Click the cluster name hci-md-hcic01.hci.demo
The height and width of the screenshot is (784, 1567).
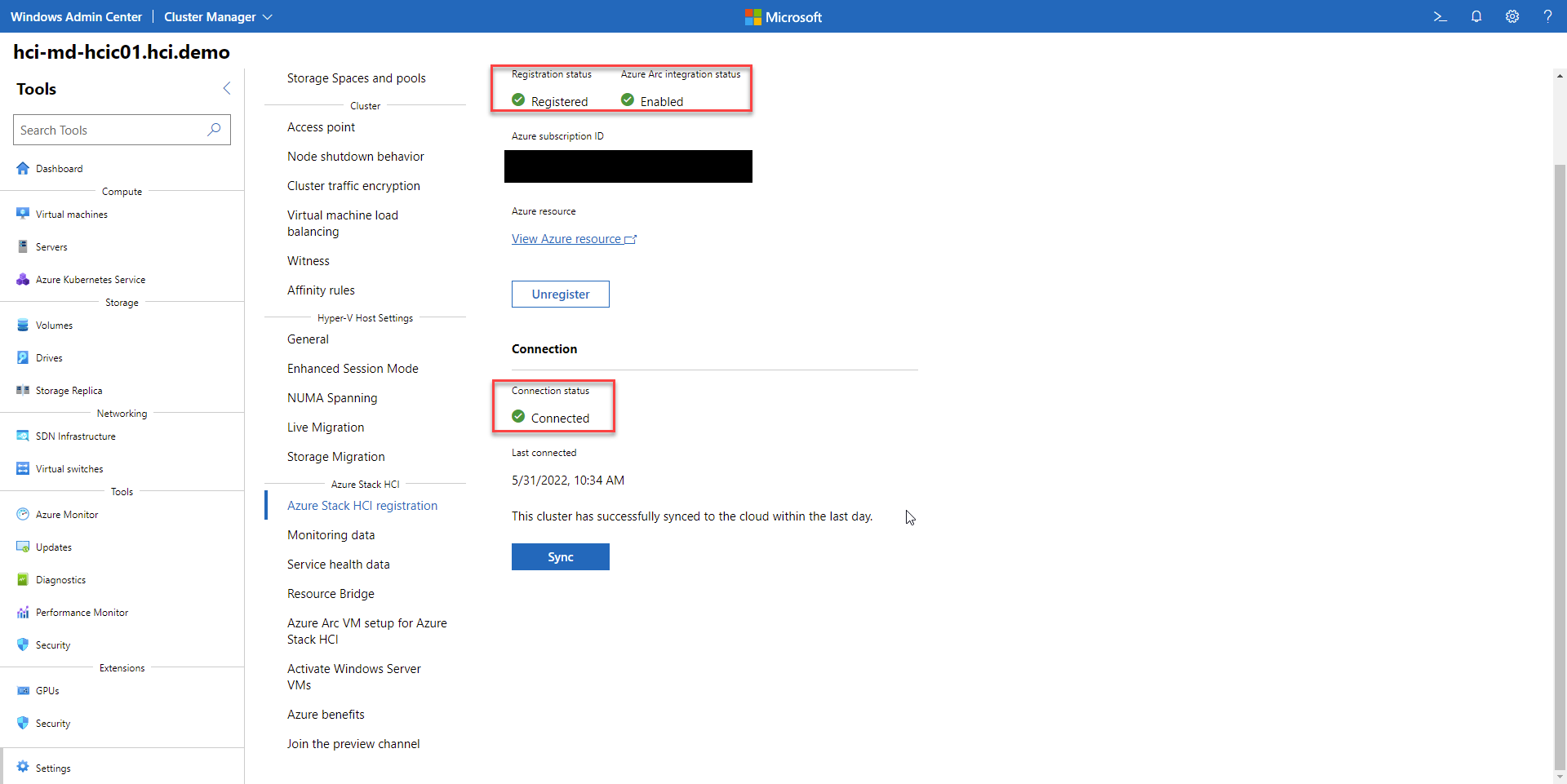tap(122, 52)
